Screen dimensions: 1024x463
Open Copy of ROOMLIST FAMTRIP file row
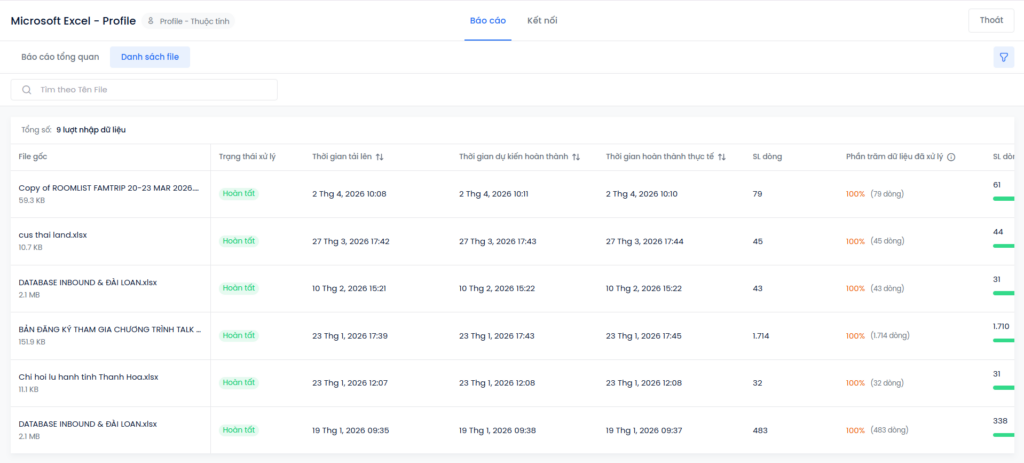108,187
